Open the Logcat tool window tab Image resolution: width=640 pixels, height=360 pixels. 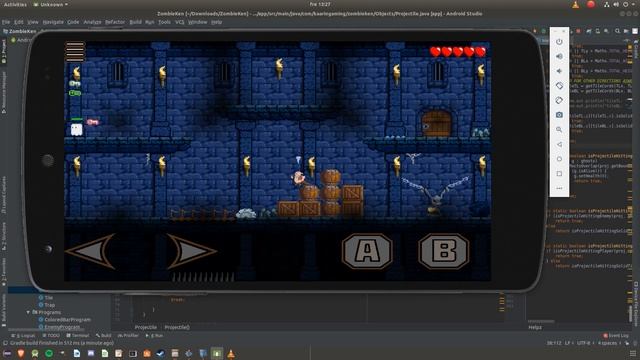point(24,336)
